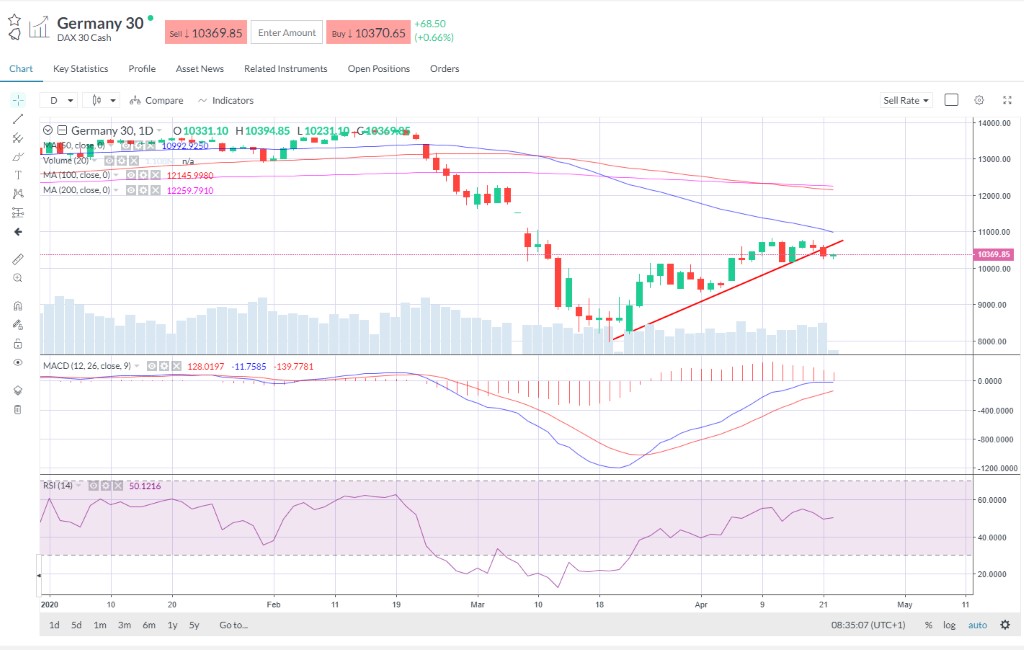Enable magnet mode in drawing sidebar

tap(17, 306)
